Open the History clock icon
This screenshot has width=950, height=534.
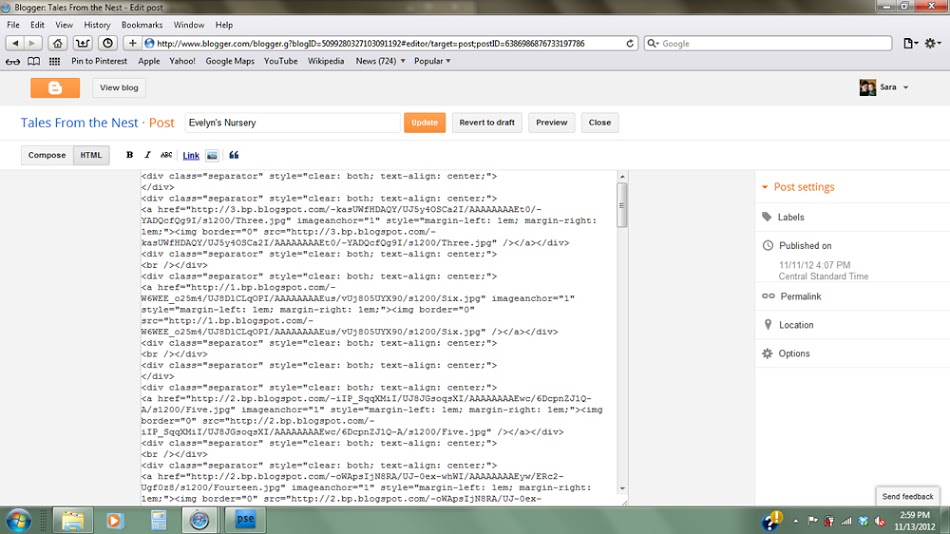click(x=108, y=44)
